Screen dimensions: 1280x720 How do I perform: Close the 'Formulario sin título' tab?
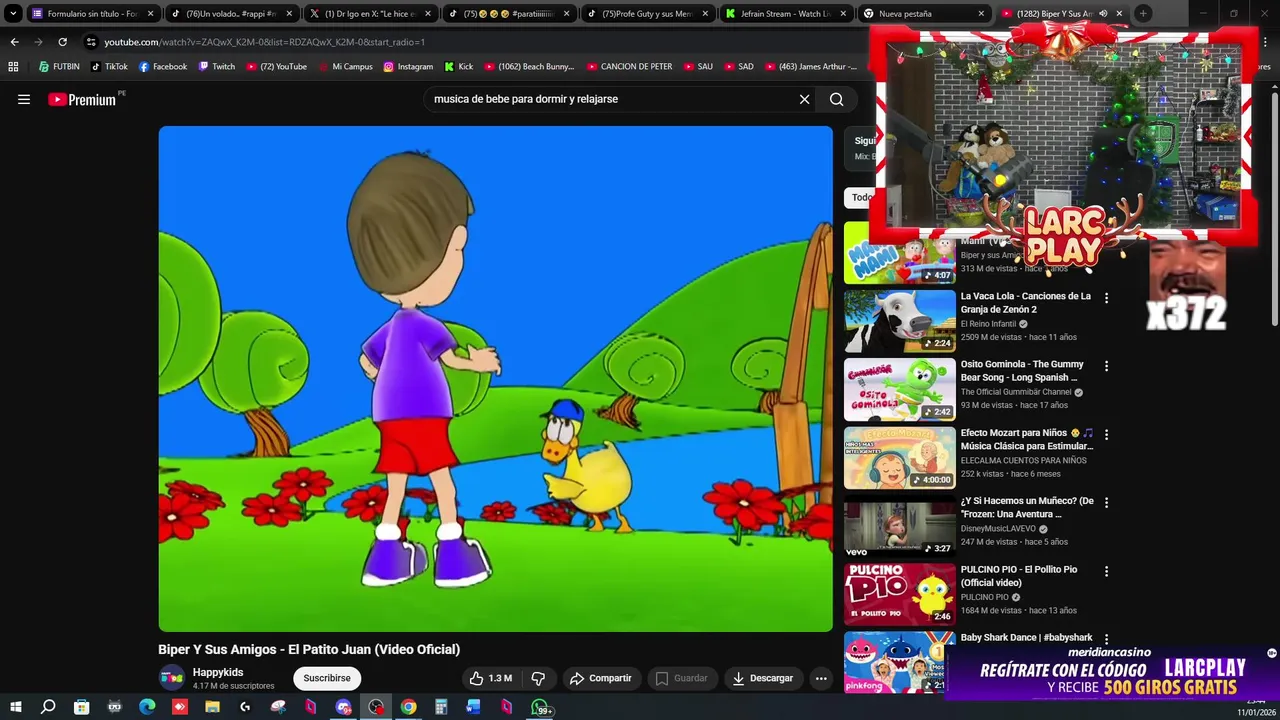coord(151,14)
